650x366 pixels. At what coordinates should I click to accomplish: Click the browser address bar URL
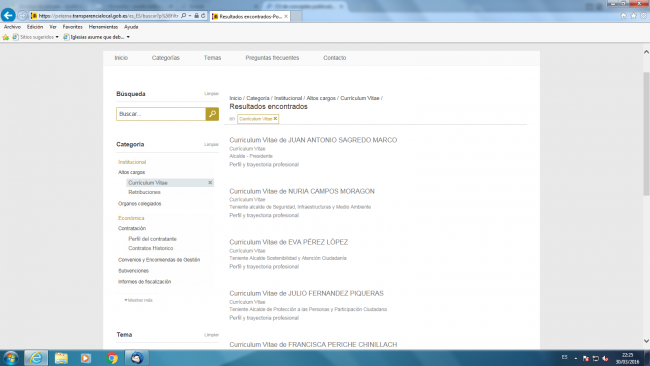(108, 16)
